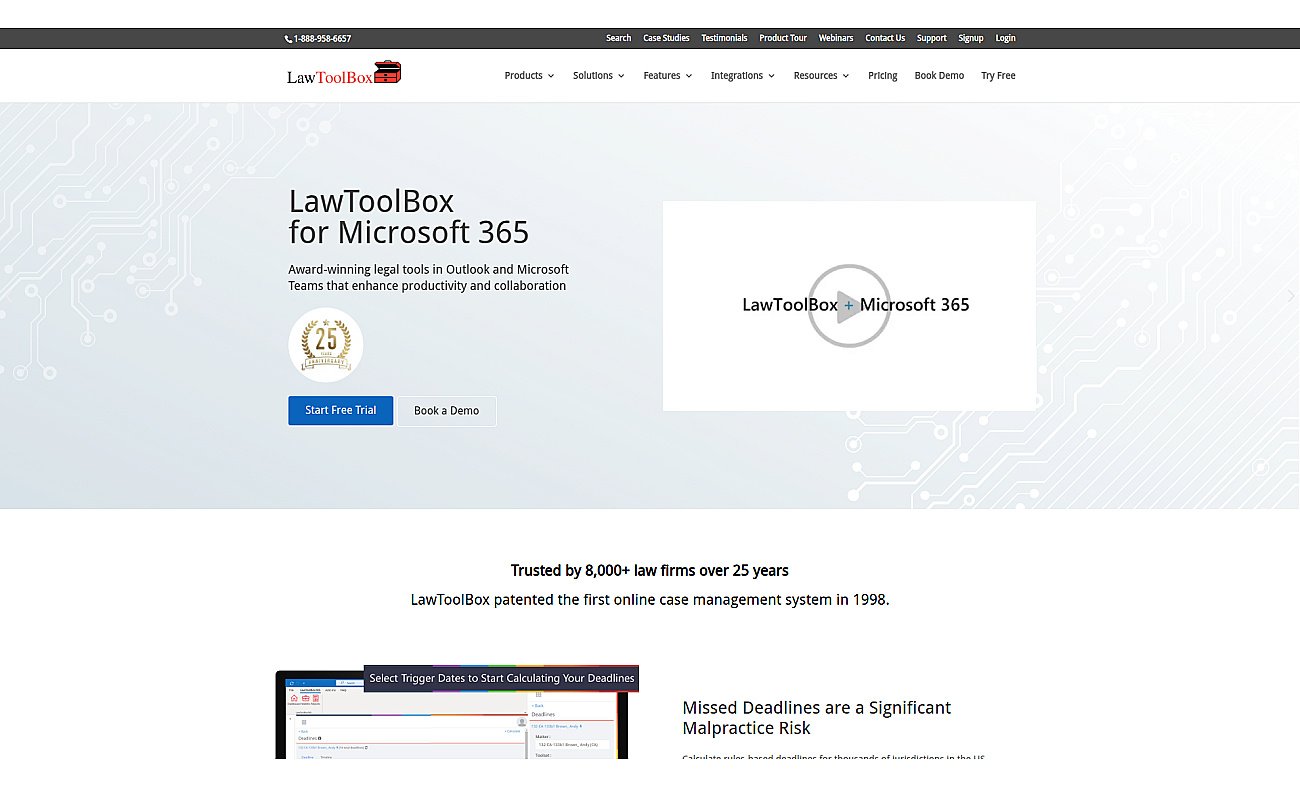Click the 'LawToolBox for Microsoft 365' headline
The image size is (1300, 788).
pyautogui.click(x=408, y=217)
